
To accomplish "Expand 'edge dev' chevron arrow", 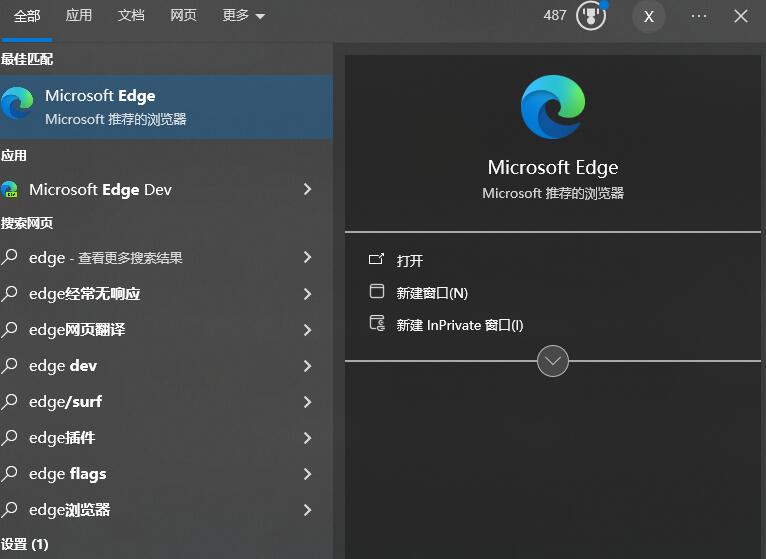I will 307,366.
